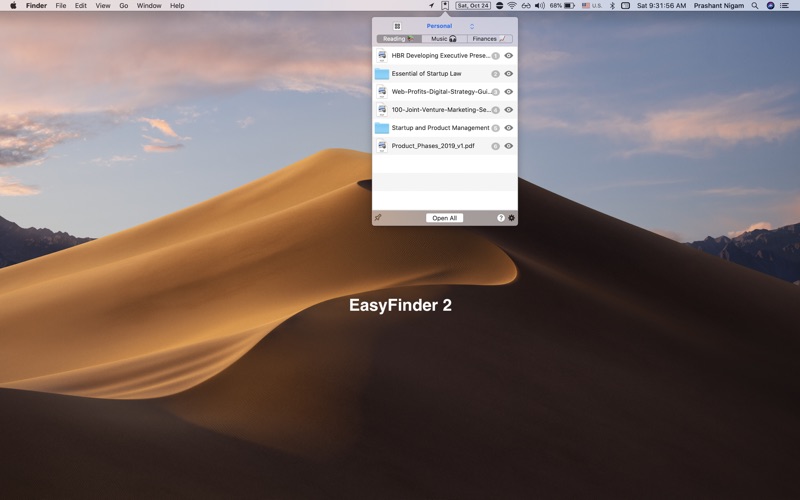Screen dimensions: 800x500
Task: Click the Siri icon
Action: (x=770, y=6)
